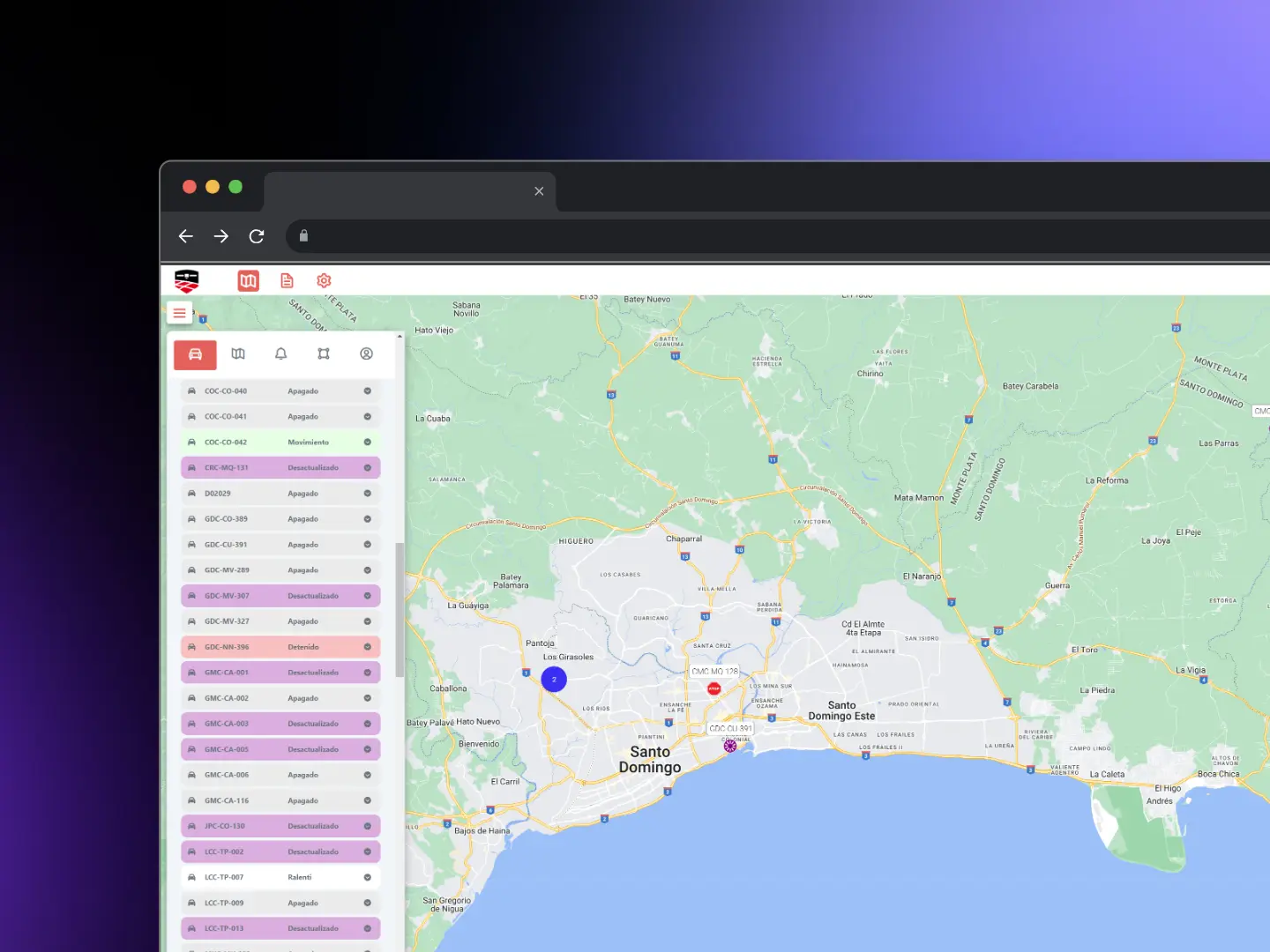Expand the COC-CO-041 row chevron
This screenshot has height=952, width=1270.
(x=368, y=417)
